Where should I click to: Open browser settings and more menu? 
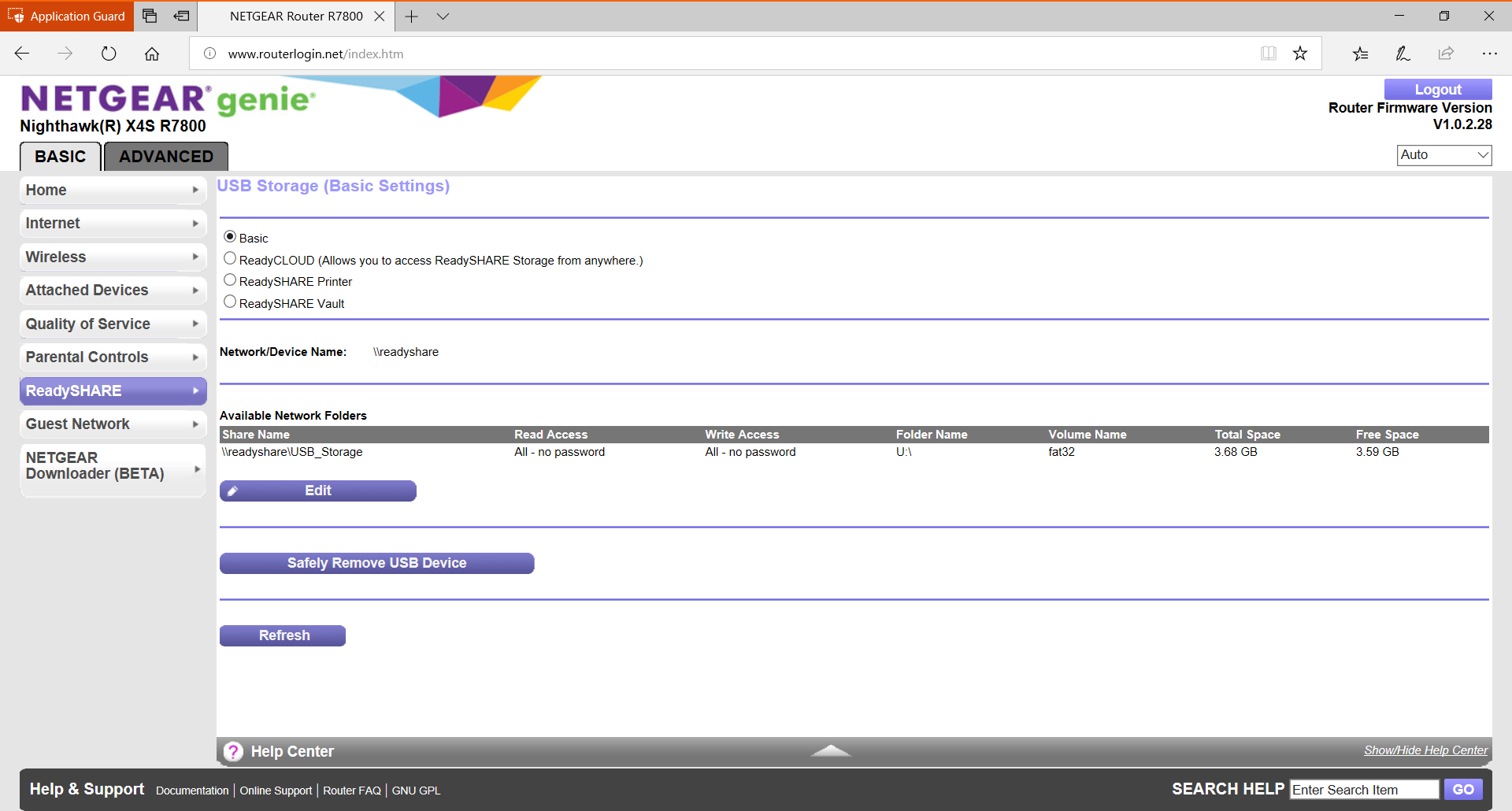pos(1489,54)
